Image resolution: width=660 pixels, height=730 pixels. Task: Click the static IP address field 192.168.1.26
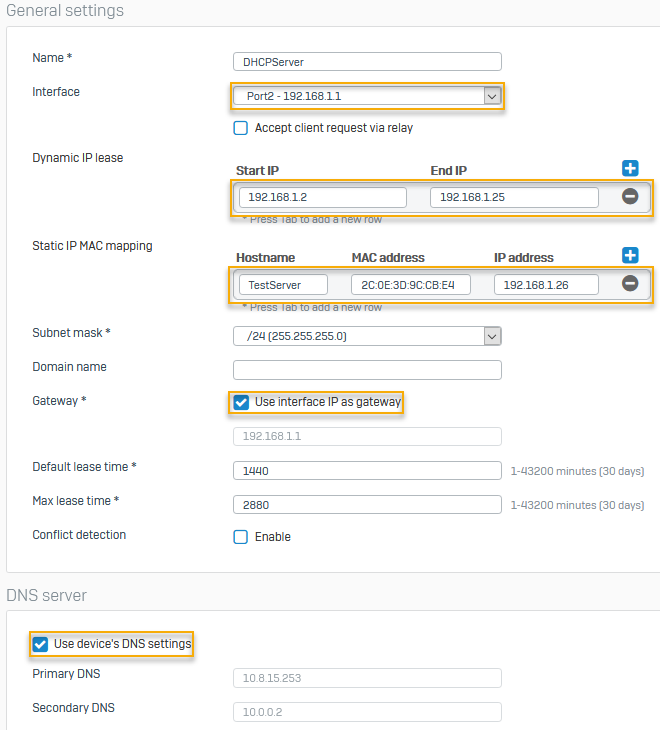546,285
